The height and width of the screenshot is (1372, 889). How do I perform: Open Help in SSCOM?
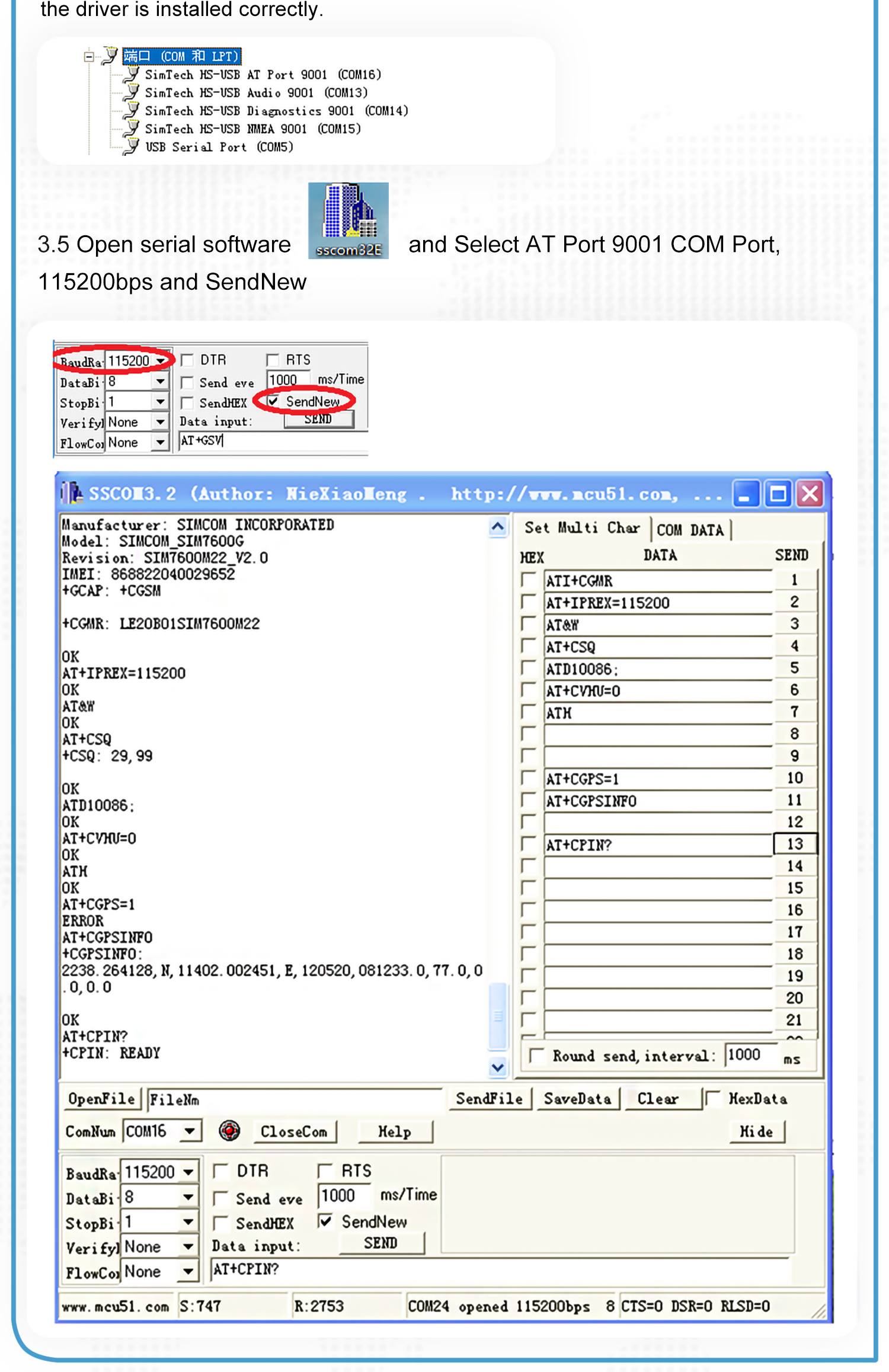click(x=395, y=1131)
